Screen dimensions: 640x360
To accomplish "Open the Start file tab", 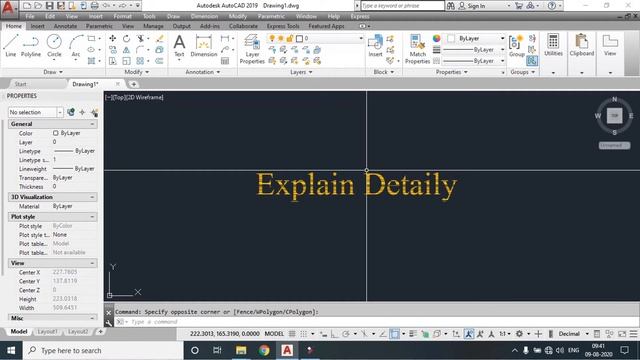I will [20, 84].
